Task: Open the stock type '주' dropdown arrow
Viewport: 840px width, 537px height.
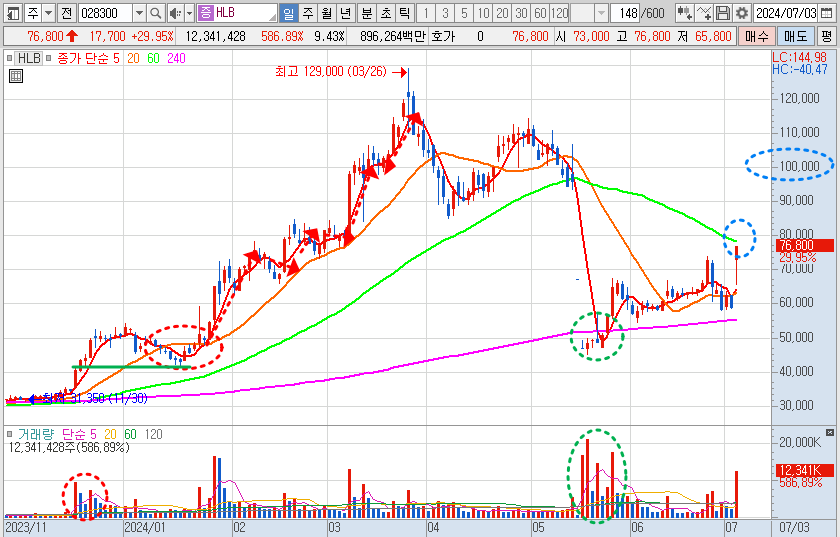Action: pos(48,13)
